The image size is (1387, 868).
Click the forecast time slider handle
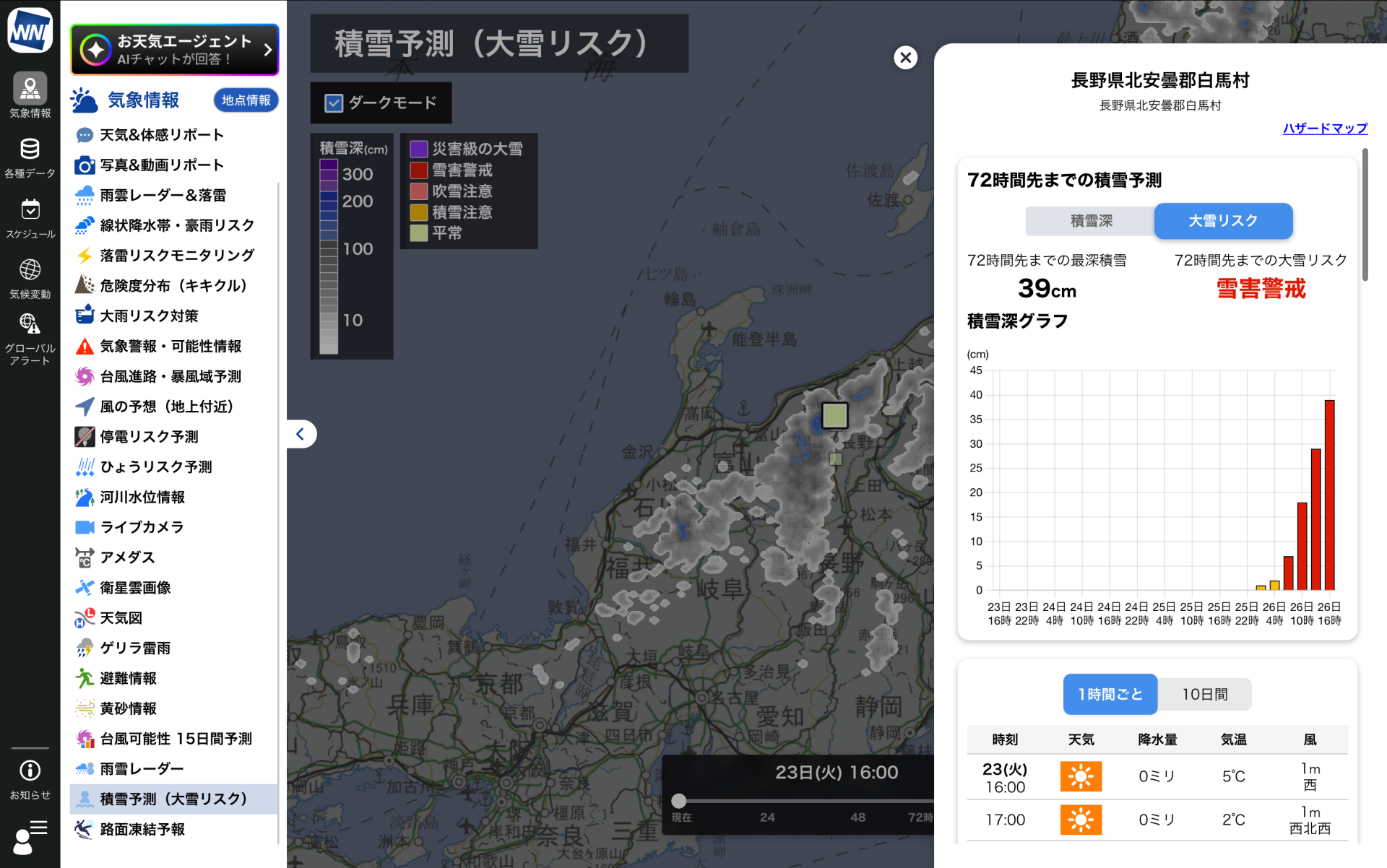678,801
